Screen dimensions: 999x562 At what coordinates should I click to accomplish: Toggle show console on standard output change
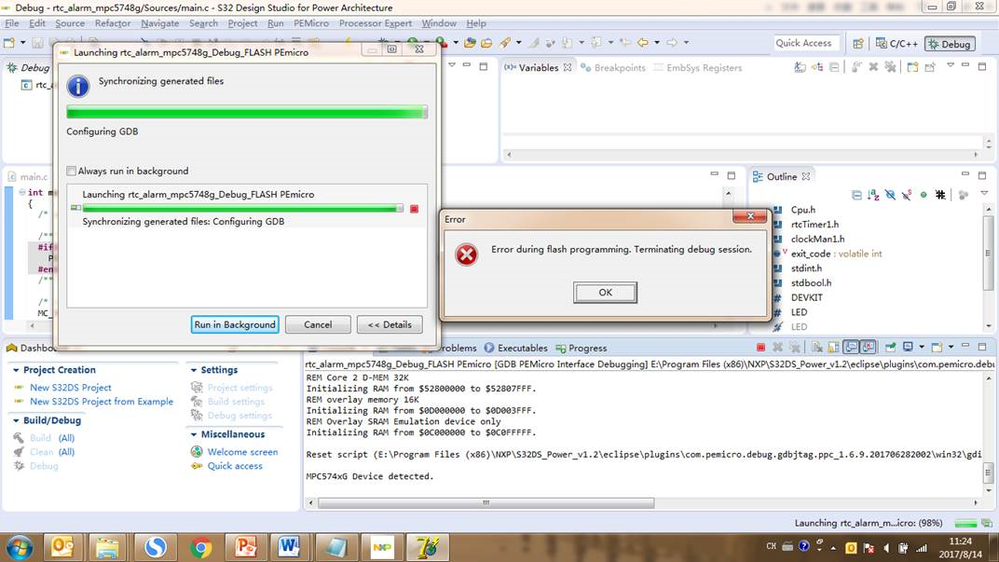851,347
